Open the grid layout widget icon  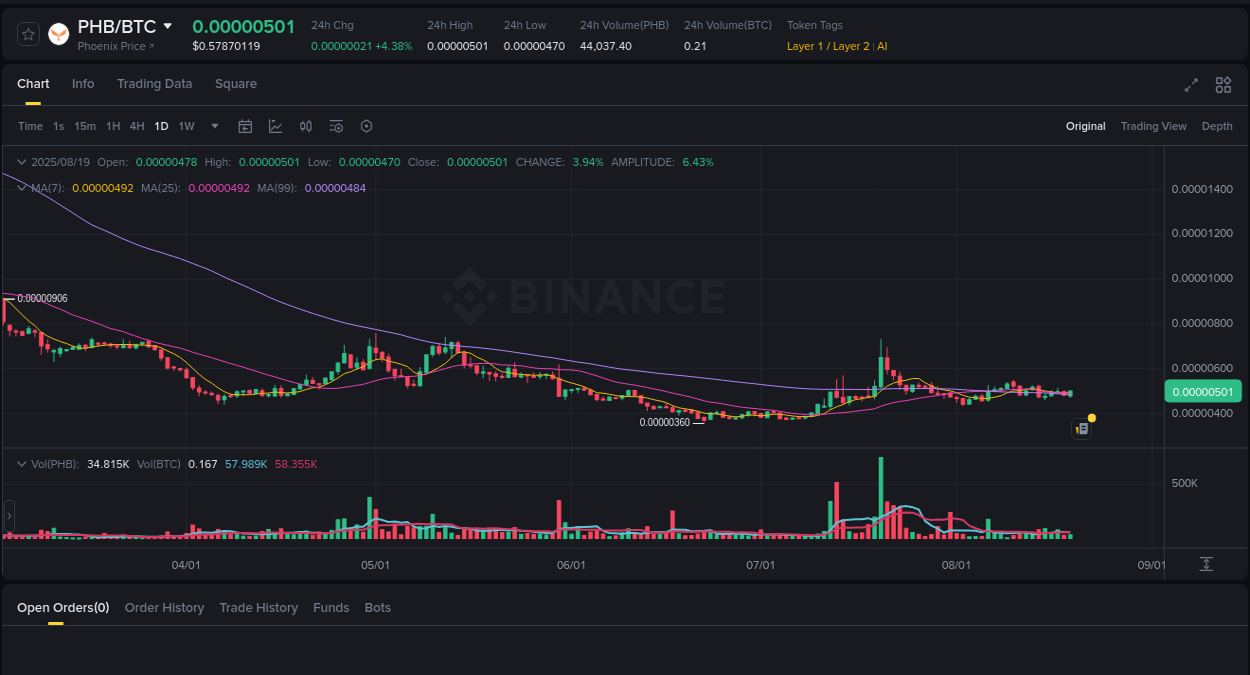click(1223, 86)
